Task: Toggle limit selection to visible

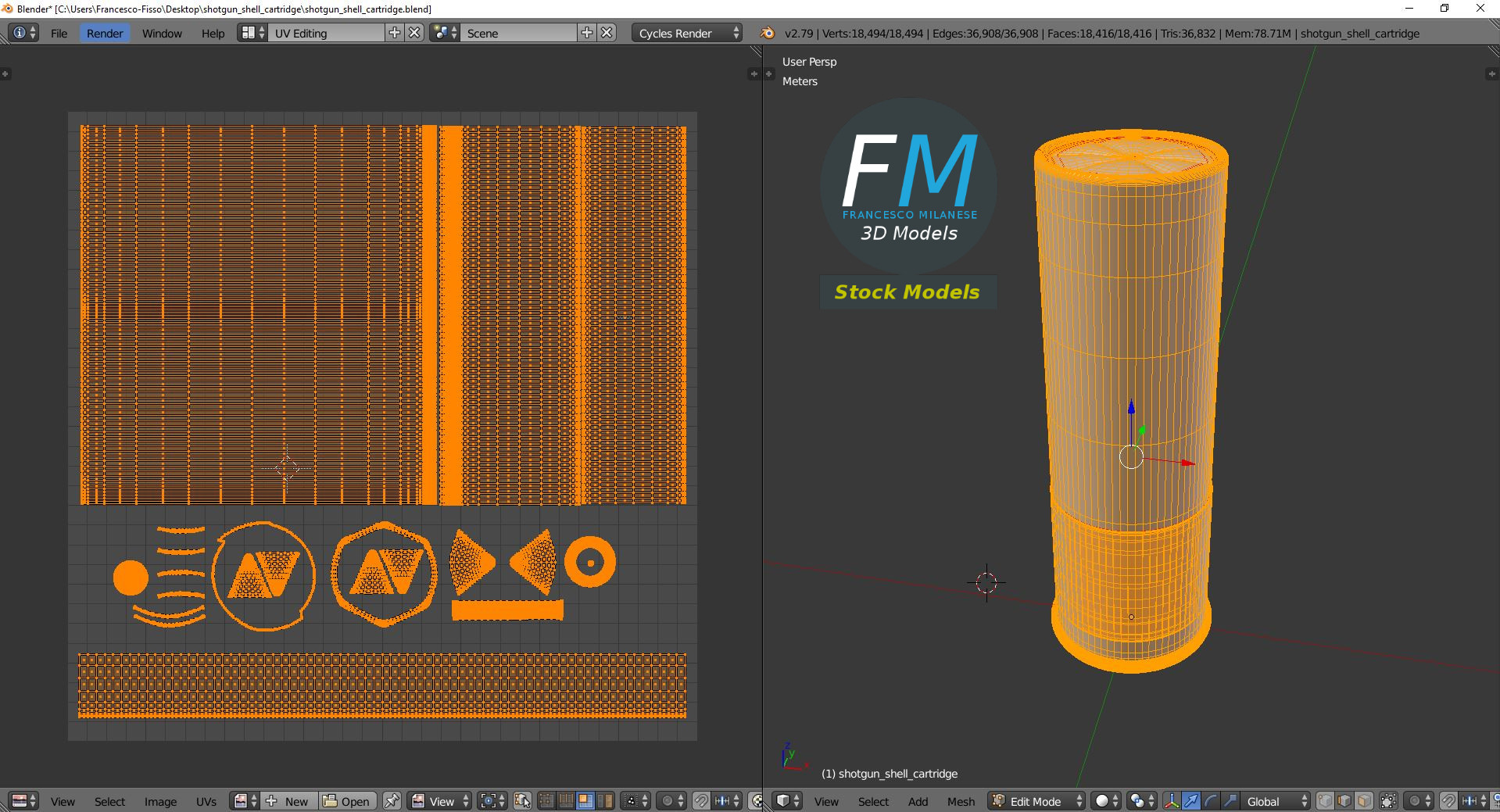Action: click(x=1388, y=801)
